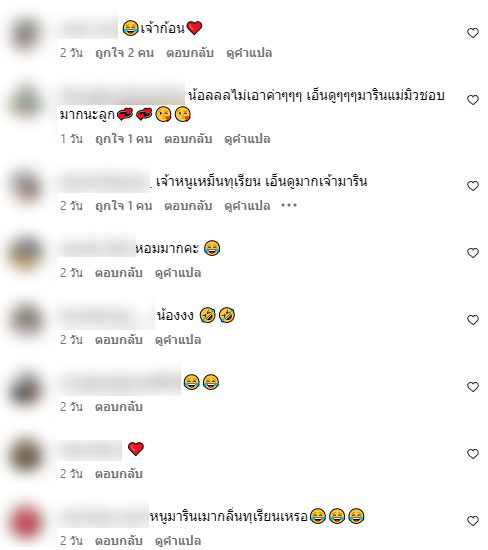Reply to the เจ้าก้อน comment

click(190, 53)
